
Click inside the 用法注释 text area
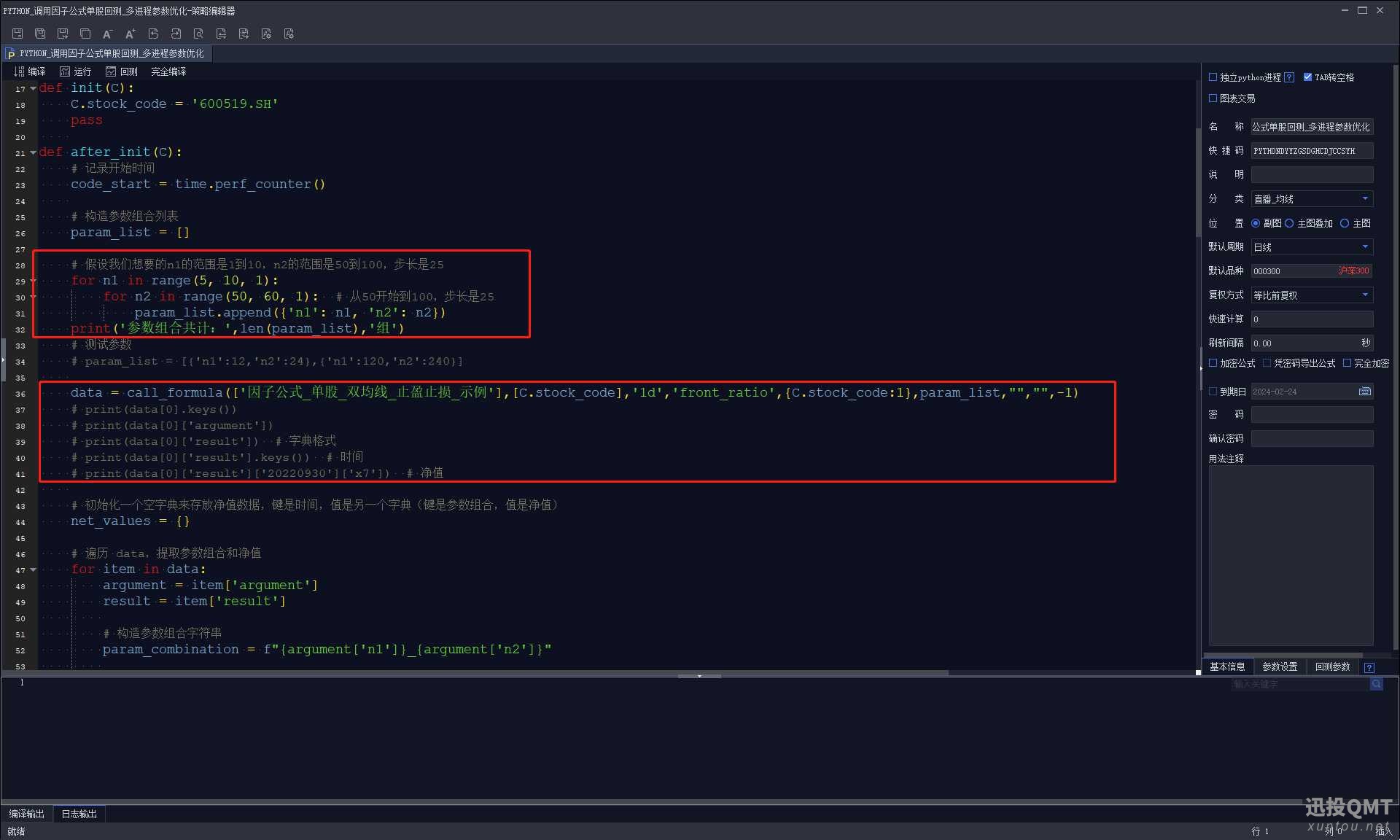coord(1291,556)
